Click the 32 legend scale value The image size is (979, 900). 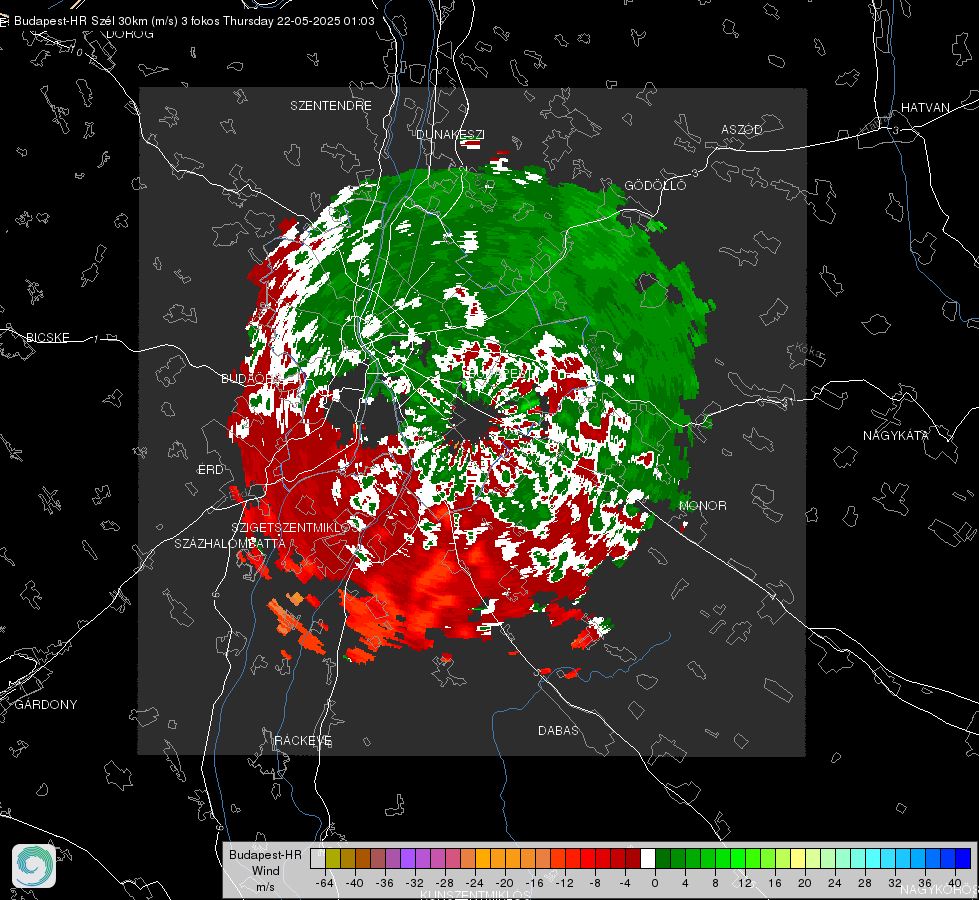click(x=895, y=884)
